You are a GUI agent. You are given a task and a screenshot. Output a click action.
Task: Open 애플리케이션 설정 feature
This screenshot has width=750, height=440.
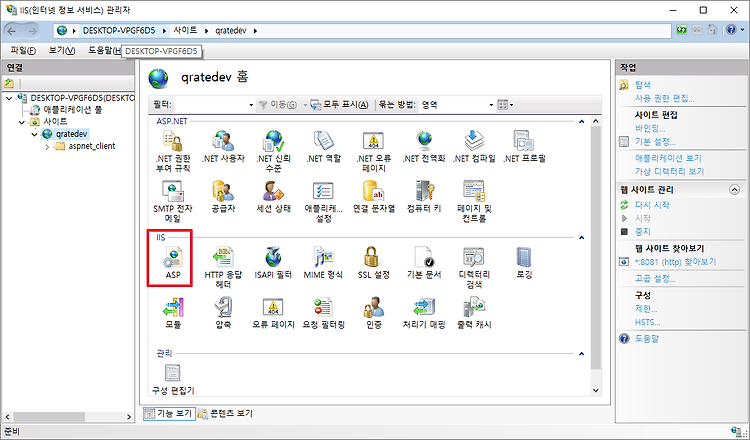point(323,201)
